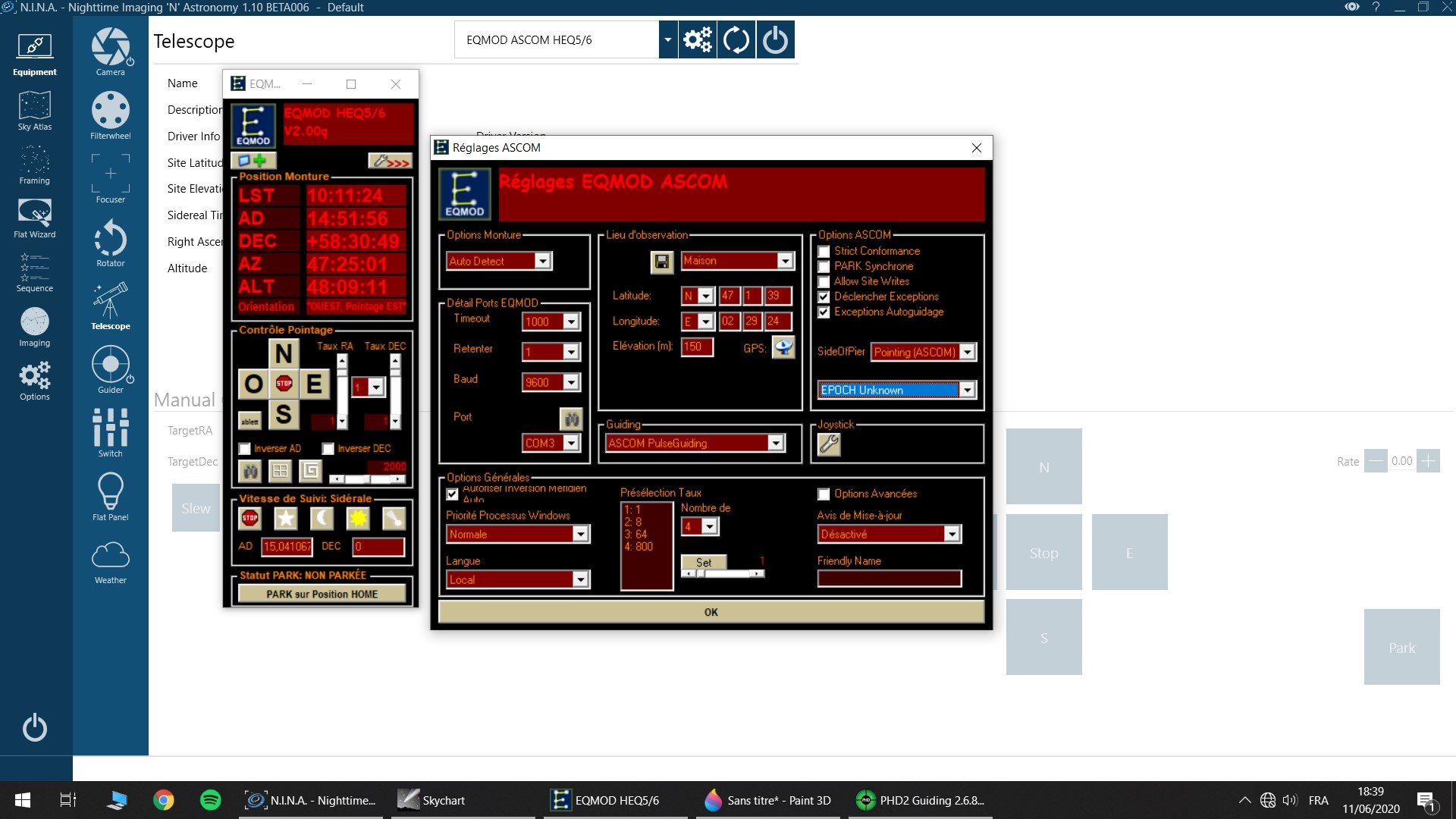Viewport: 1456px width, 819px height.
Task: Open Joystick configuration wrench icon
Action: 829,444
